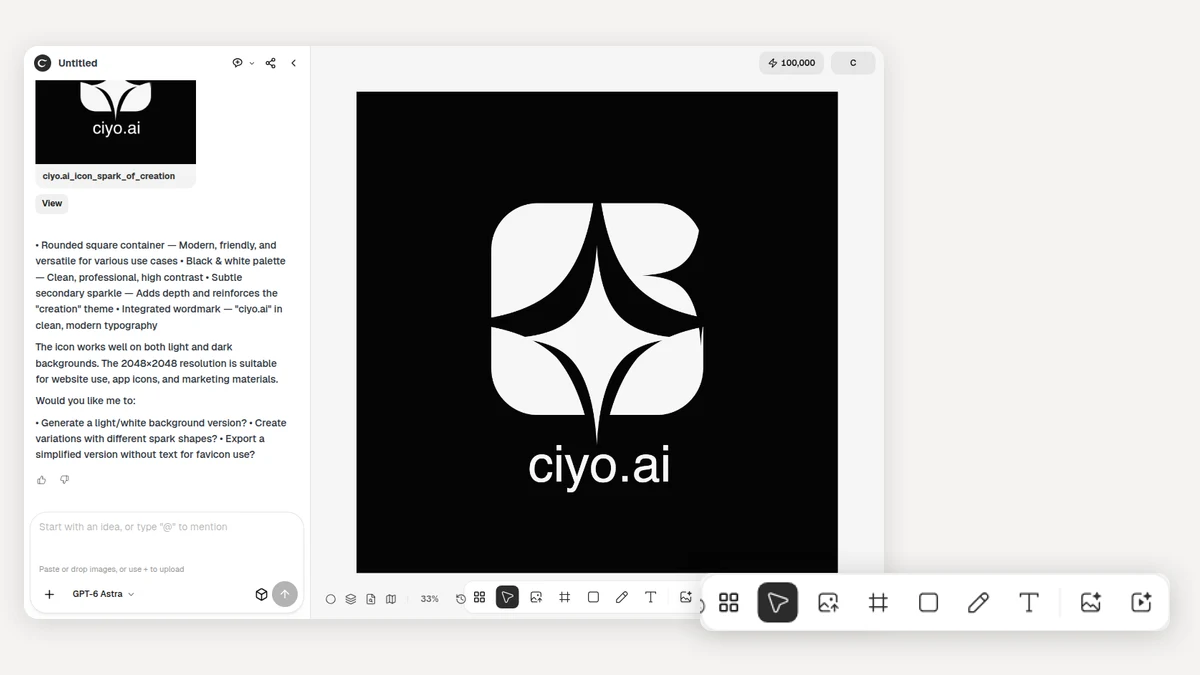Click the round send arrow button
This screenshot has width=1200, height=675.
[285, 594]
